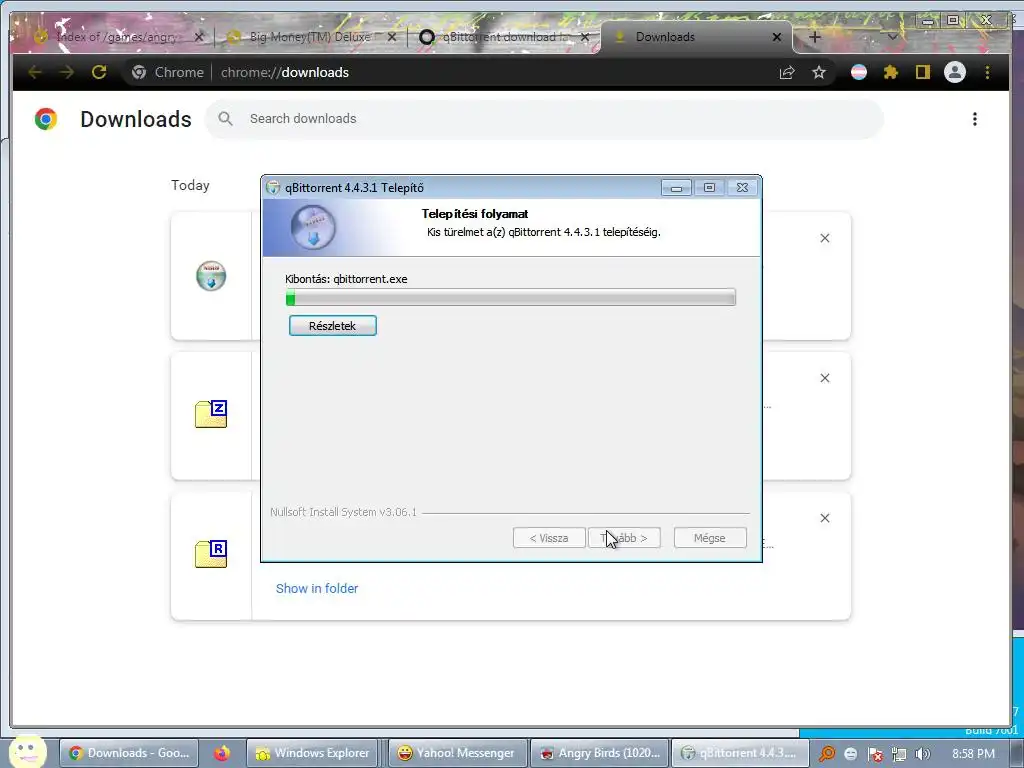Open a new browser tab
1024x768 pixels.
point(814,37)
